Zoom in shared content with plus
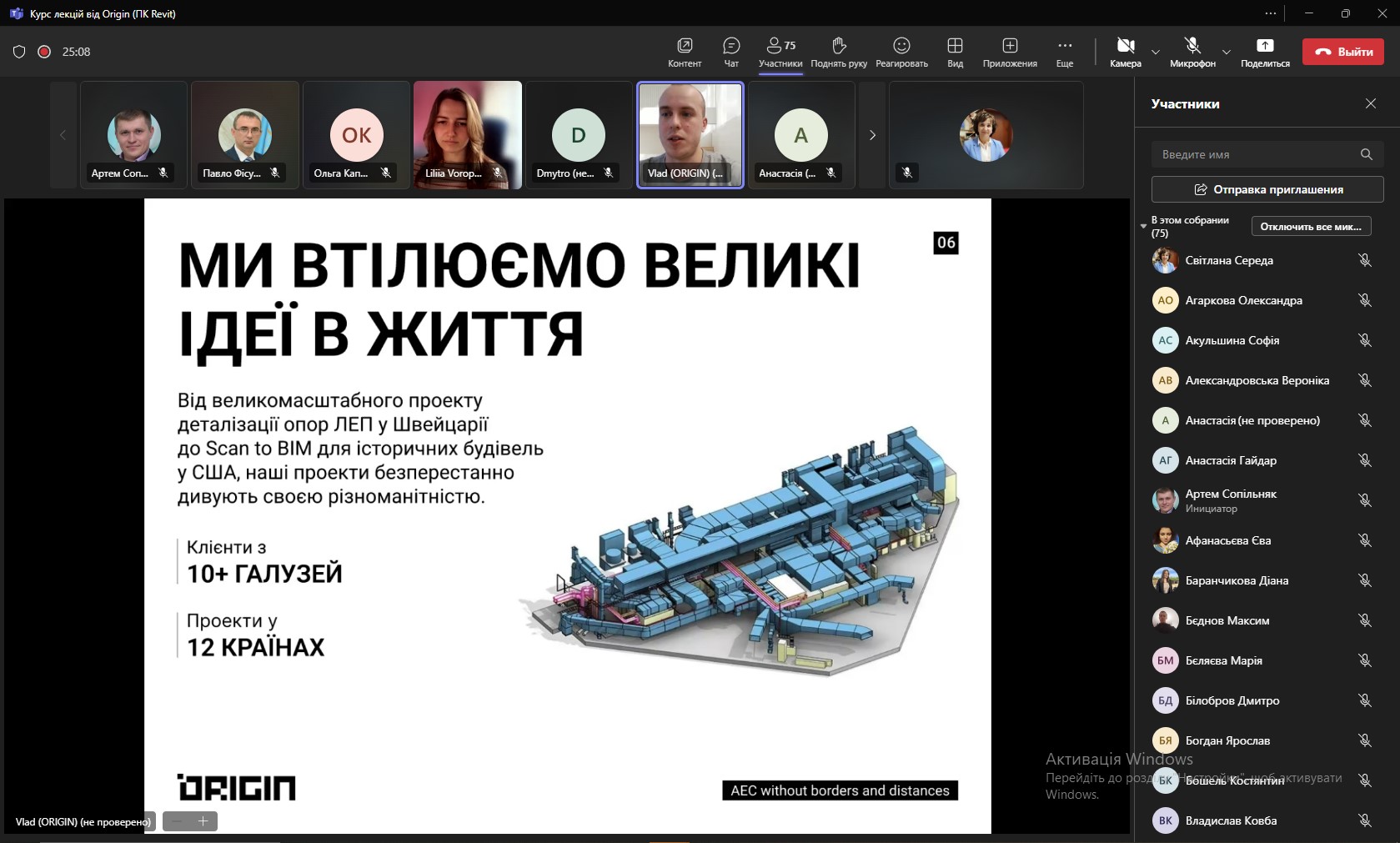The image size is (1400, 843). click(x=203, y=821)
